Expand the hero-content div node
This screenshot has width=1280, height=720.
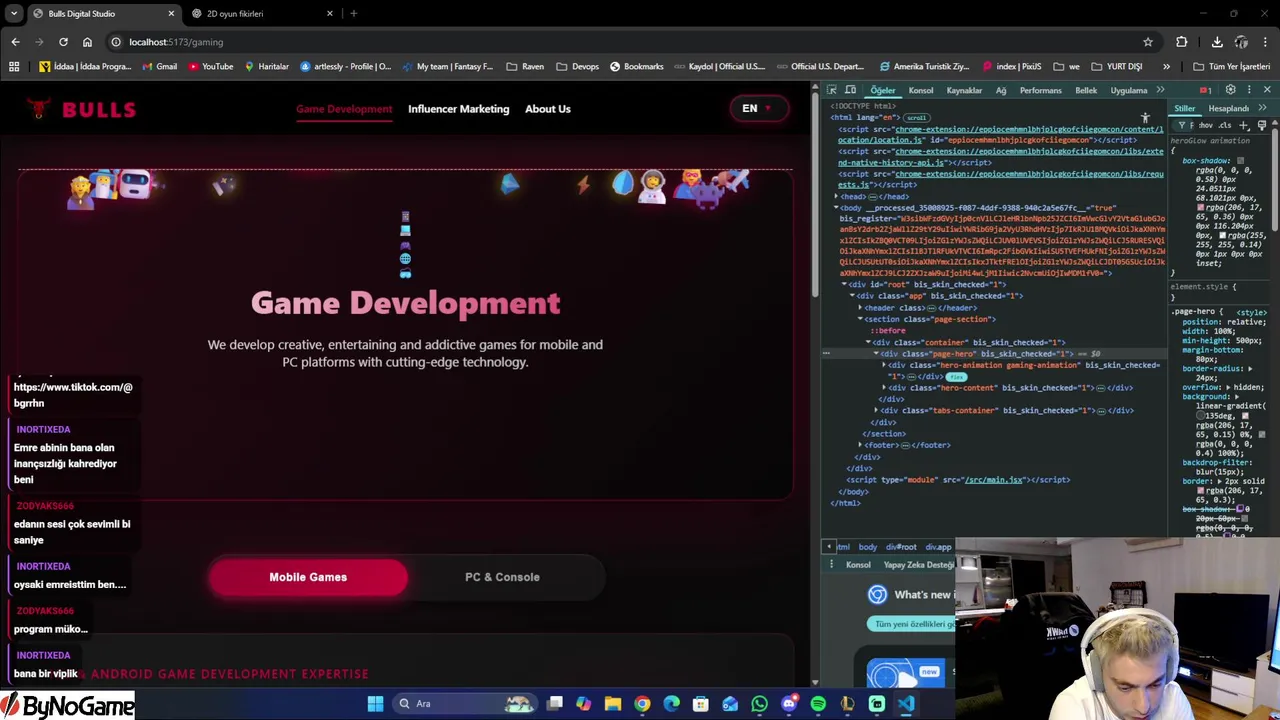tap(885, 388)
